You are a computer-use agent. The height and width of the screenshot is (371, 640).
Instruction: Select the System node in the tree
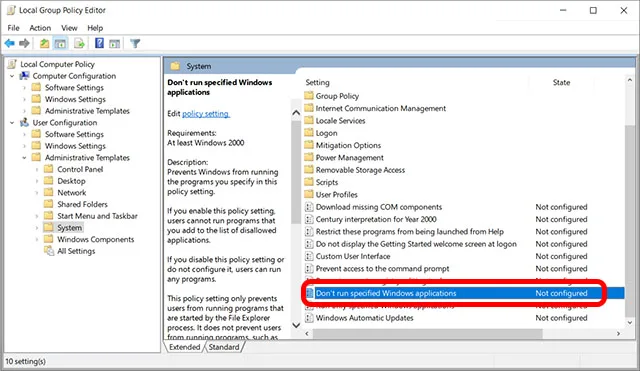[x=69, y=228]
